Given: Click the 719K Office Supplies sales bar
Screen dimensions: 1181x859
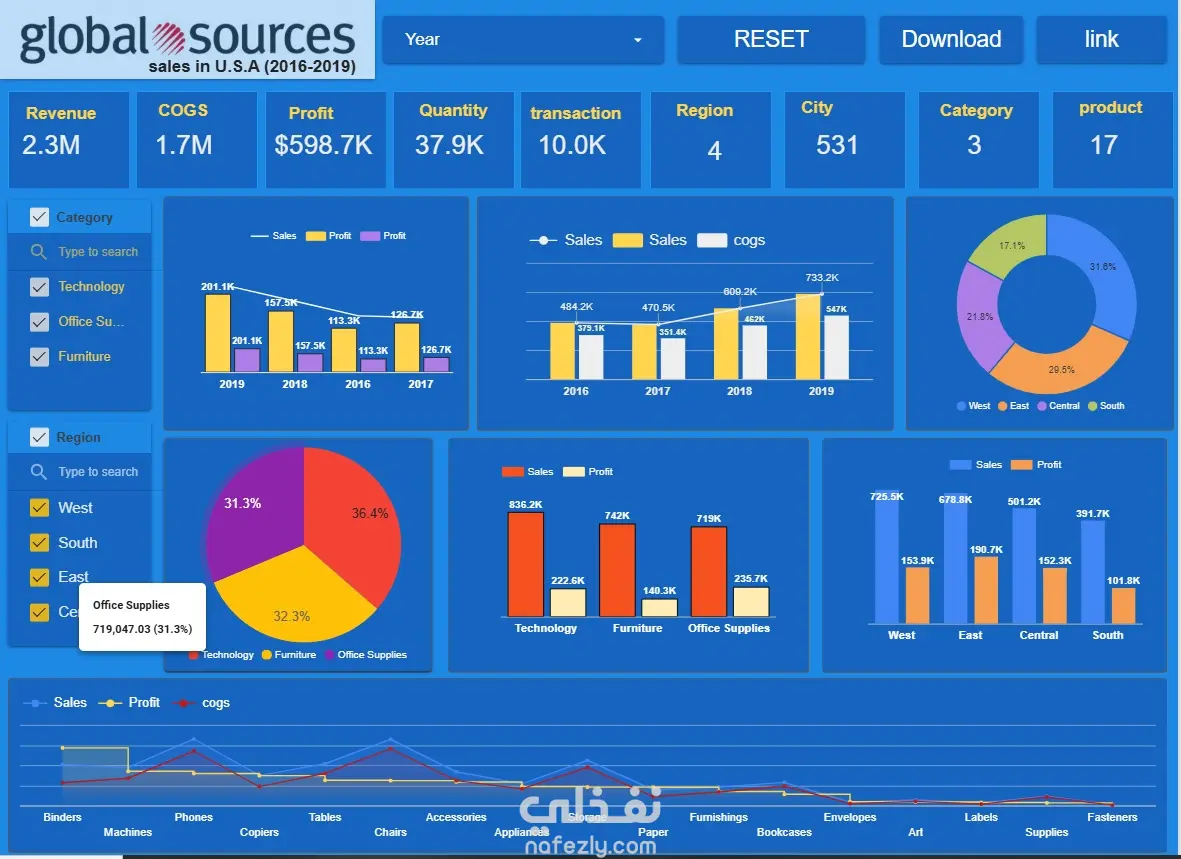Looking at the screenshot, I should pyautogui.click(x=709, y=572).
